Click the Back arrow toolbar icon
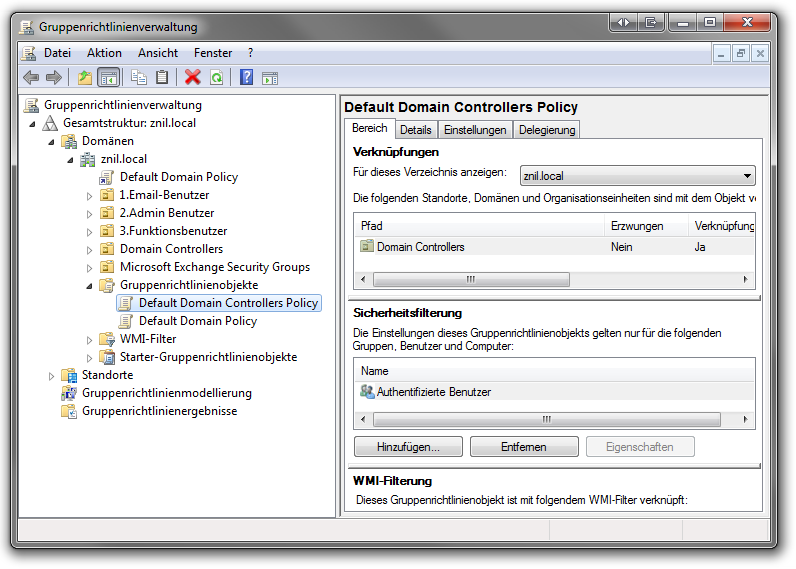The image size is (796, 569). pyautogui.click(x=31, y=78)
